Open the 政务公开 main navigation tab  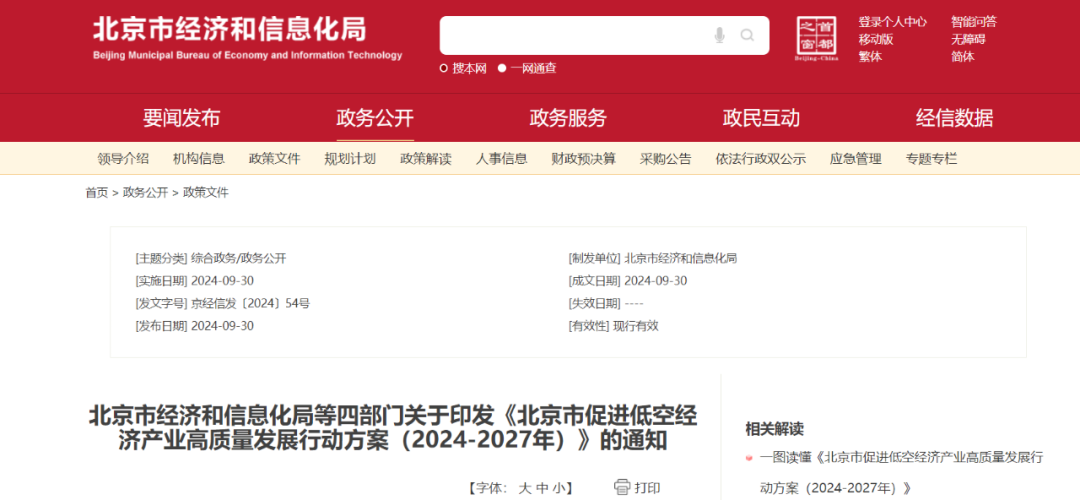point(375,118)
